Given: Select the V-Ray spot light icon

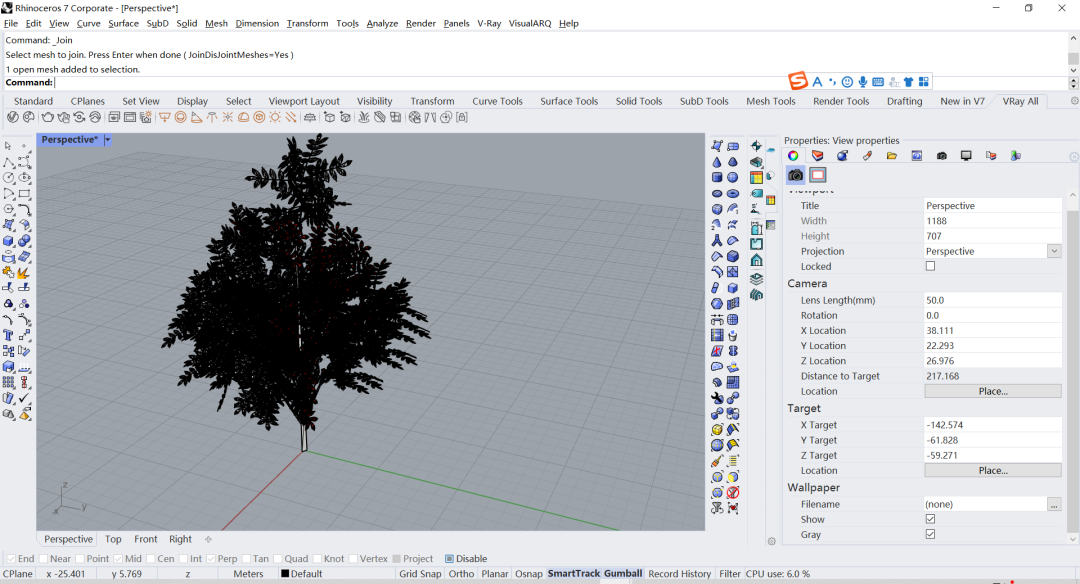Looking at the screenshot, I should coord(196,117).
